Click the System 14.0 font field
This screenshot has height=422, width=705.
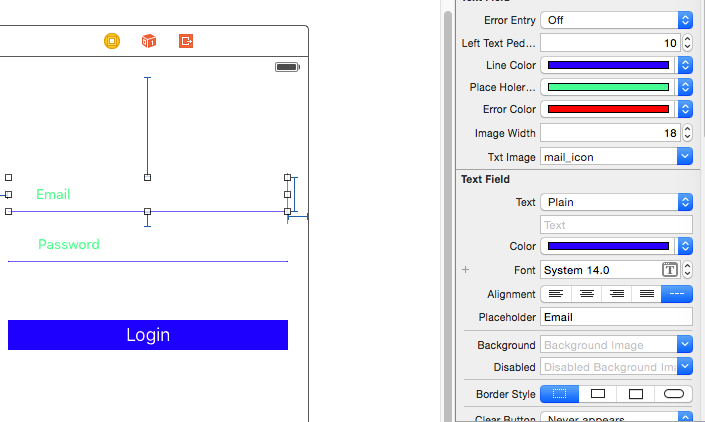(x=610, y=270)
